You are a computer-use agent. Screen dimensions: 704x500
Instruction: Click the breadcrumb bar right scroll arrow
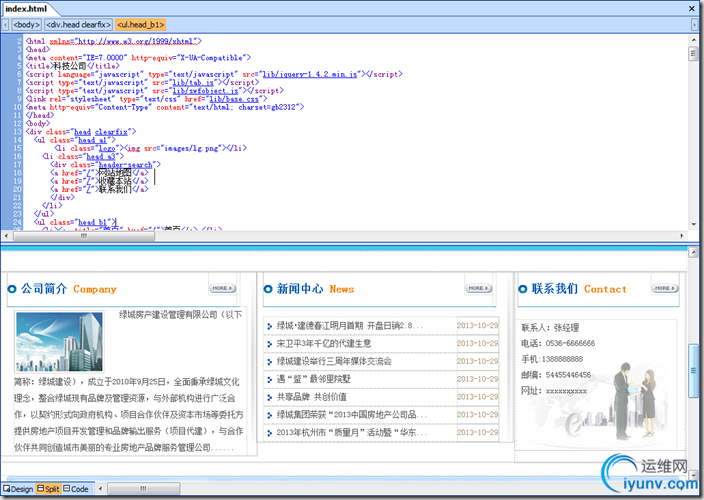pos(695,25)
